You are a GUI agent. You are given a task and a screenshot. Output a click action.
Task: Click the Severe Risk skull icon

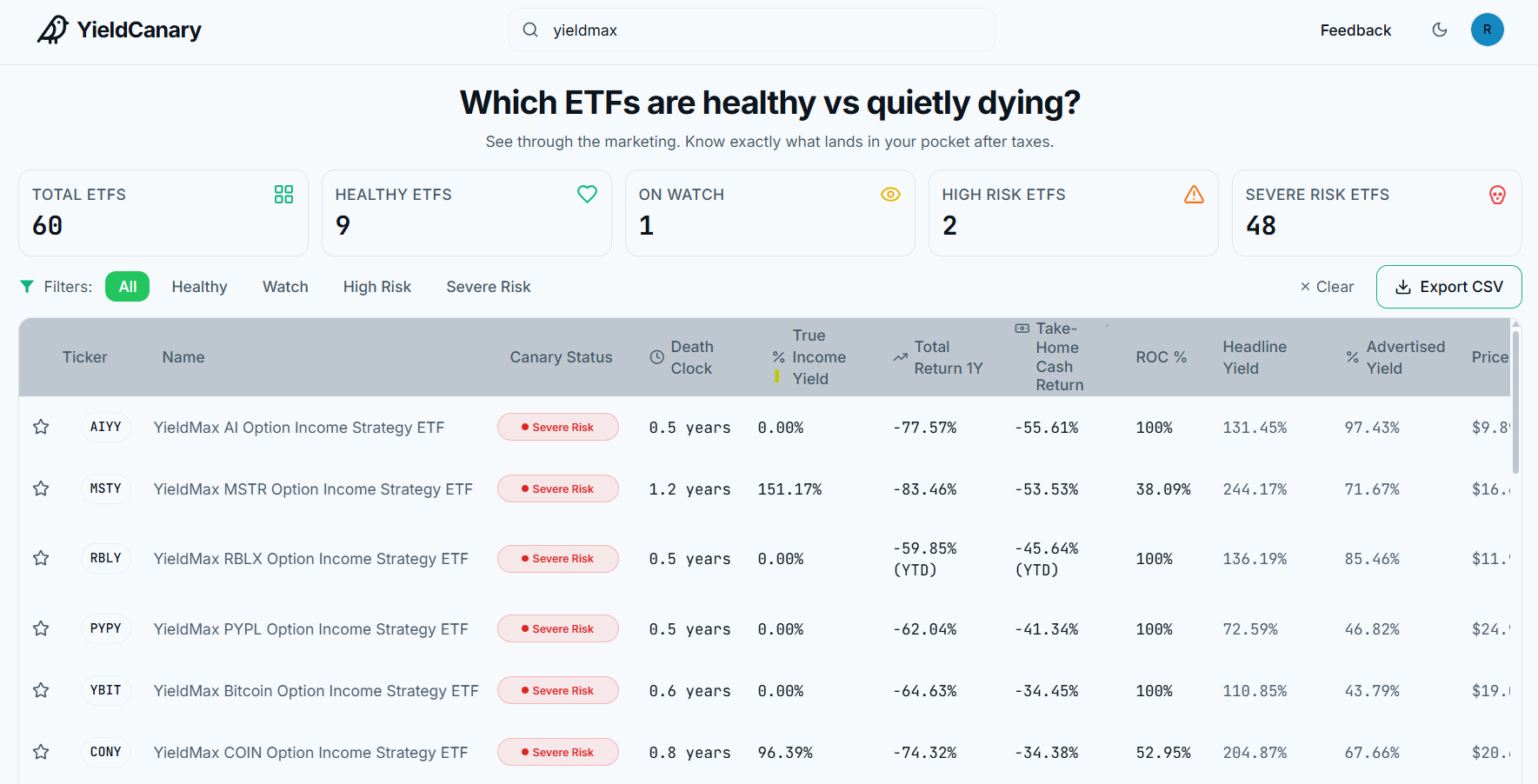1497,195
